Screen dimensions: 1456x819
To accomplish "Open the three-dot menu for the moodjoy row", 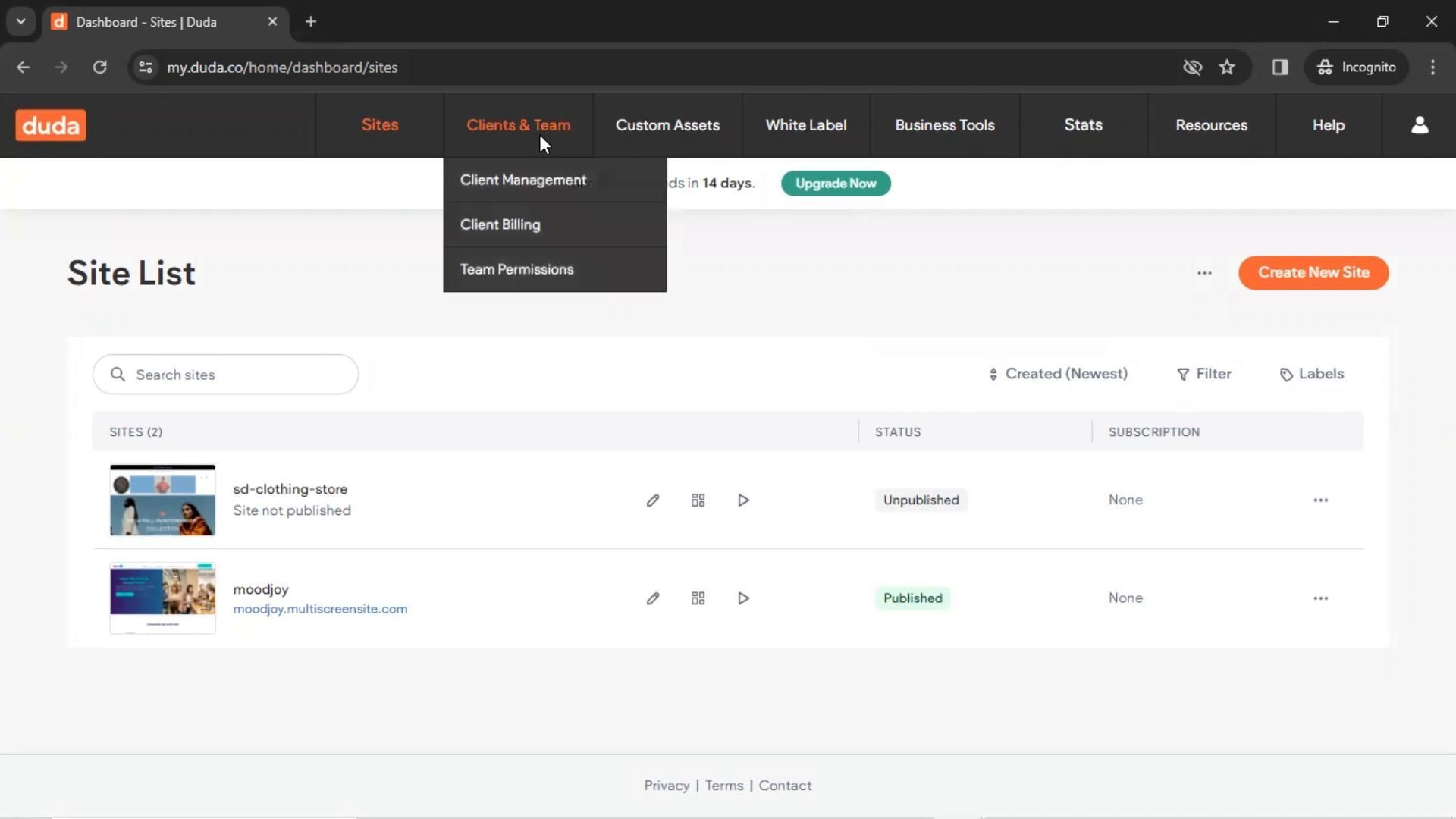I will pos(1320,598).
